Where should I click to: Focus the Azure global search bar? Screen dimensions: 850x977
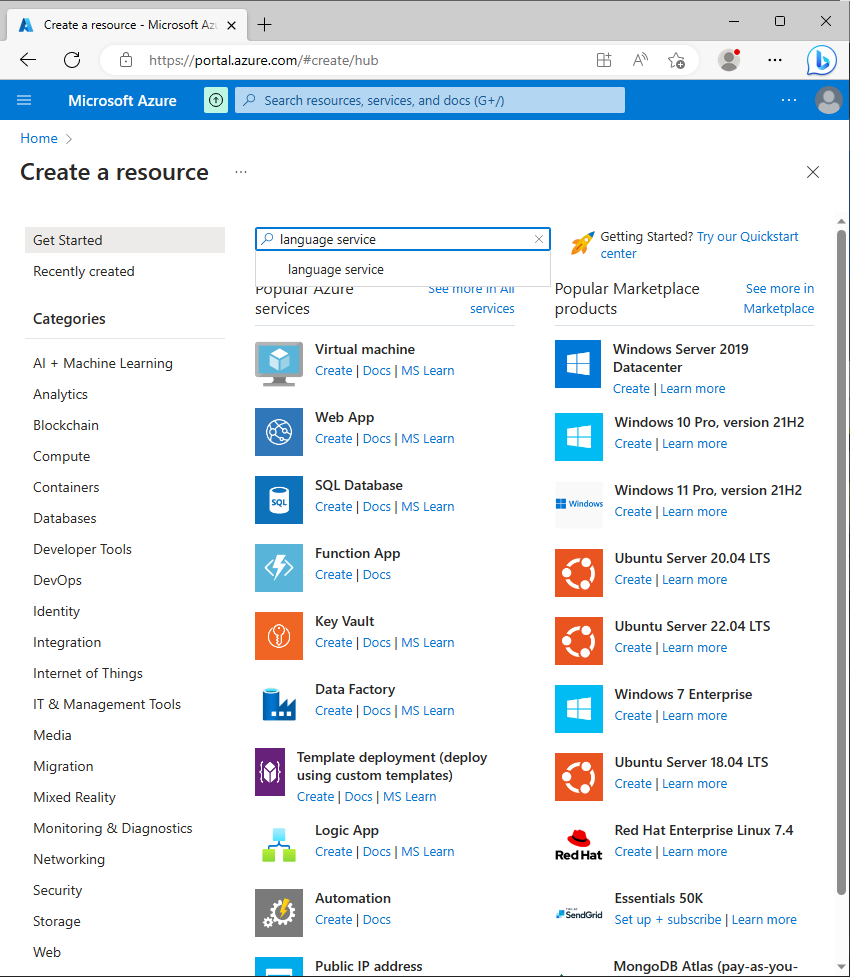[x=430, y=100]
